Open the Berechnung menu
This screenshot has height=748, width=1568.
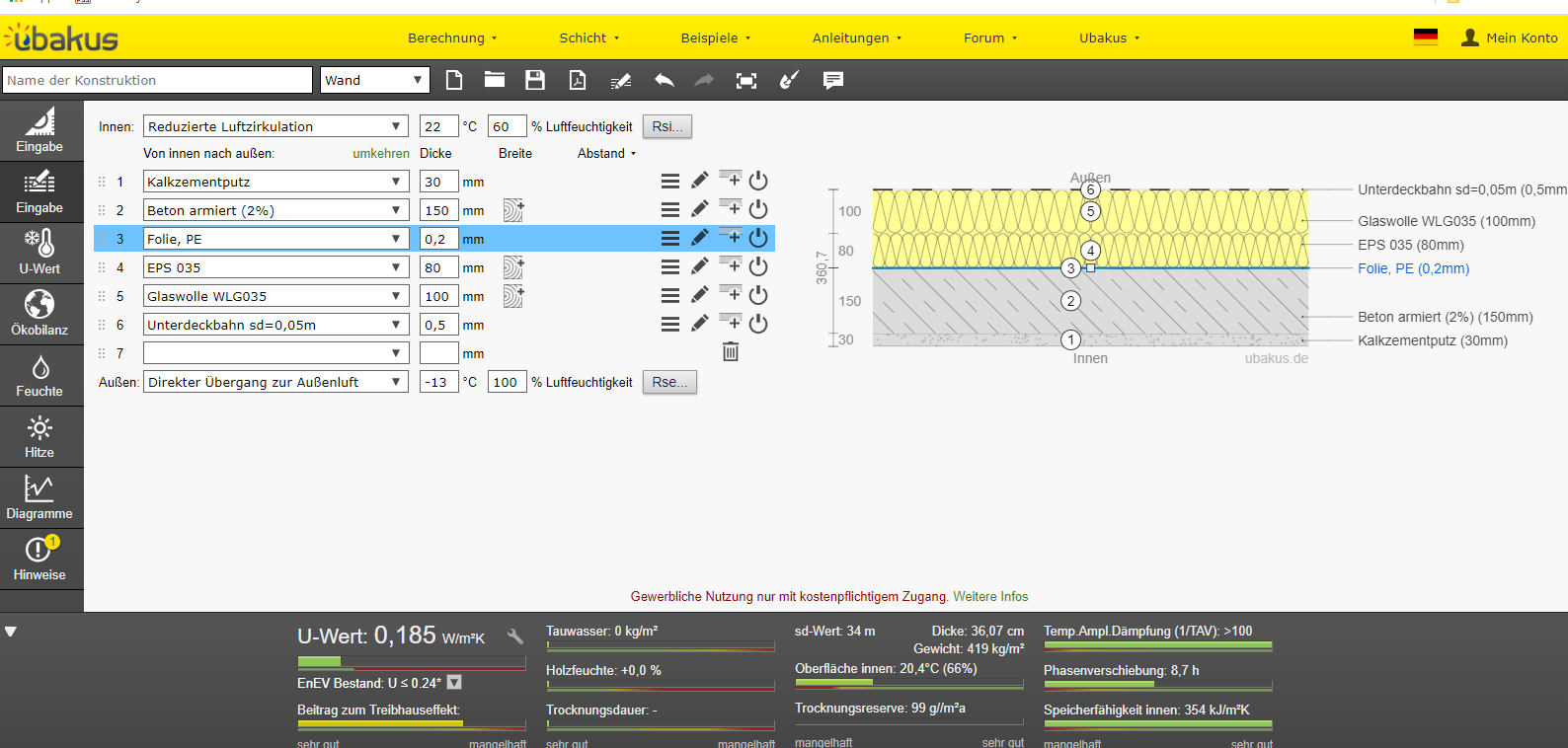452,37
